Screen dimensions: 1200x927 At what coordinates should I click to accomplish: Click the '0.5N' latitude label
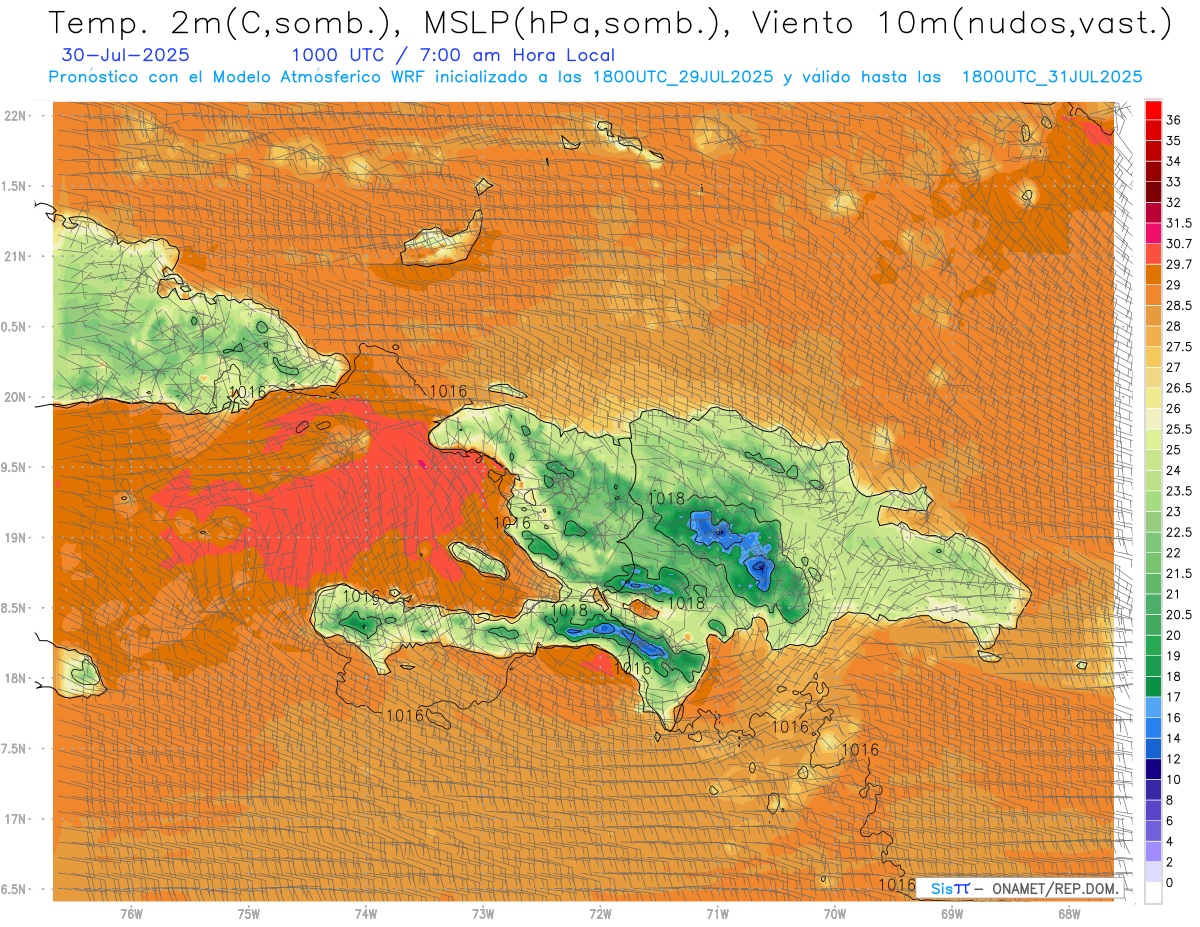click(15, 327)
